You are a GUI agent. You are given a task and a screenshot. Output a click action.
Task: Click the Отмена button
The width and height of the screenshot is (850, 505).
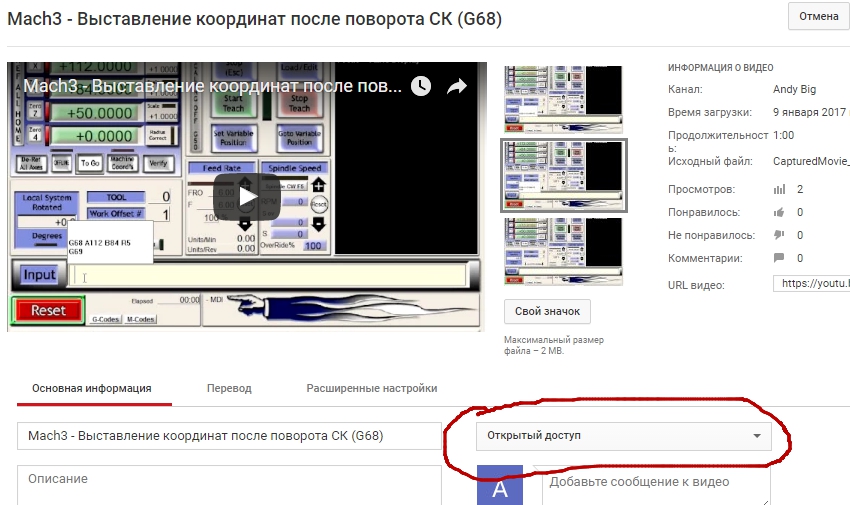point(819,16)
